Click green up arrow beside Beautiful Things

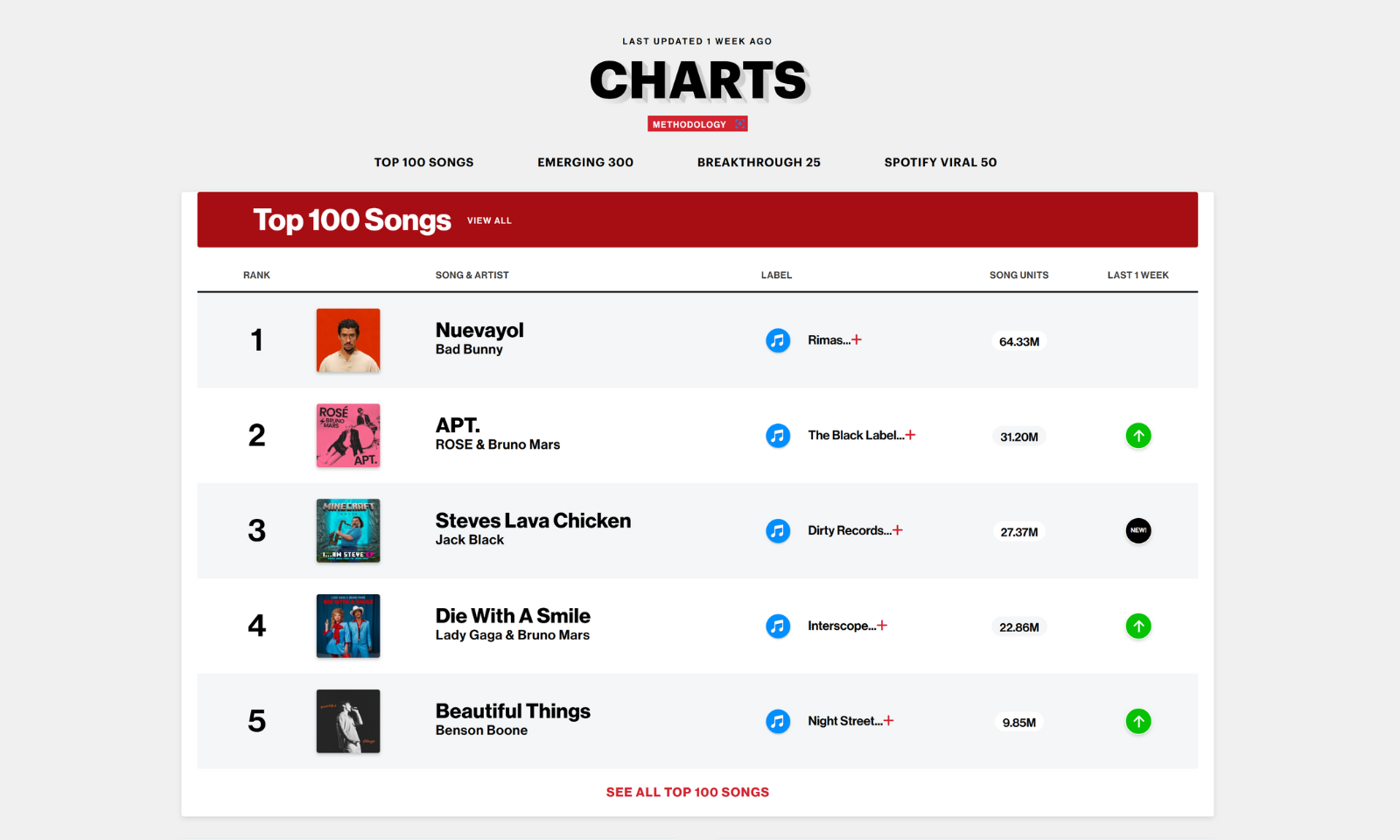[x=1137, y=722]
